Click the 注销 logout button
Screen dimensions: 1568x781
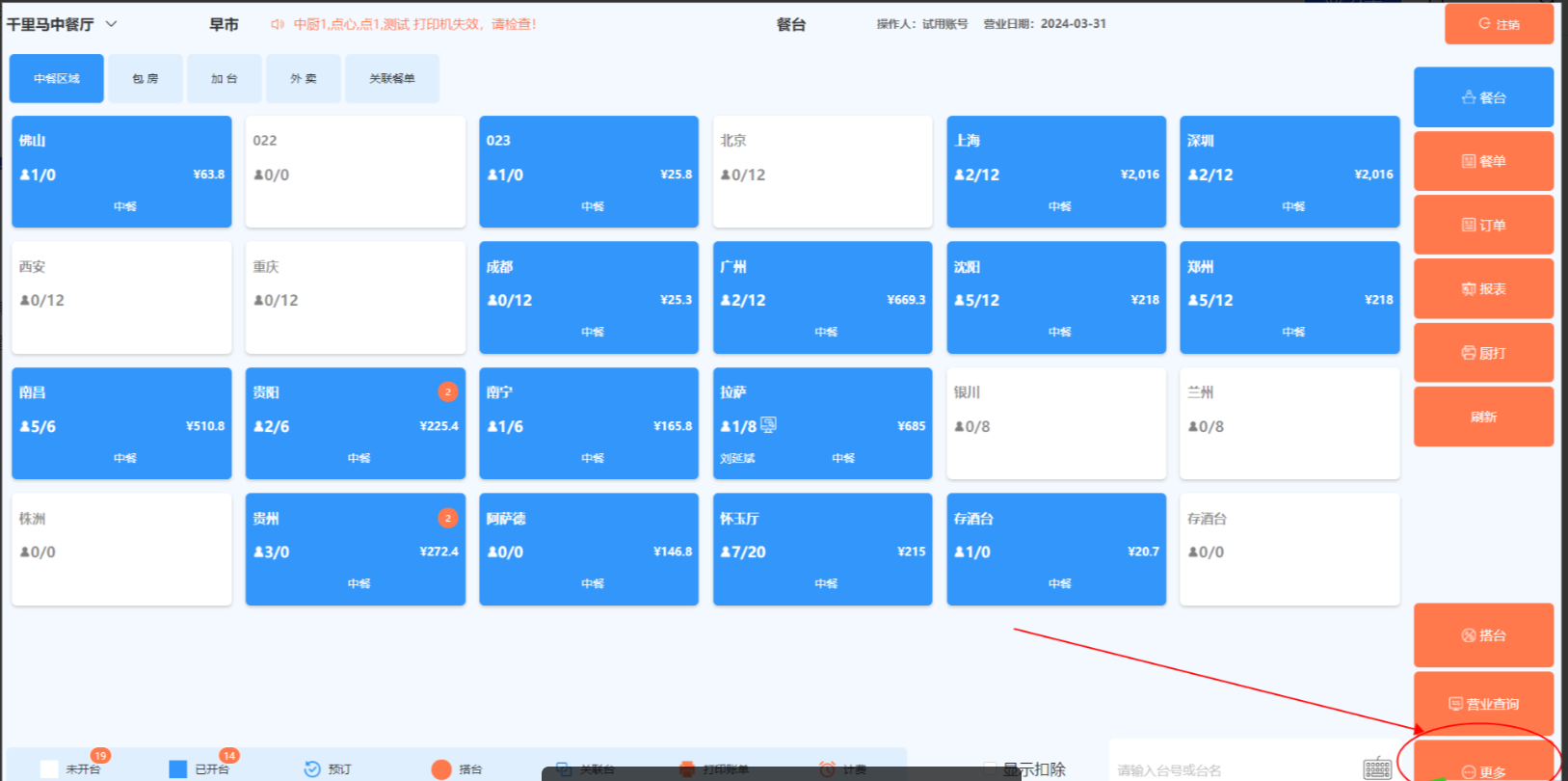[1499, 24]
